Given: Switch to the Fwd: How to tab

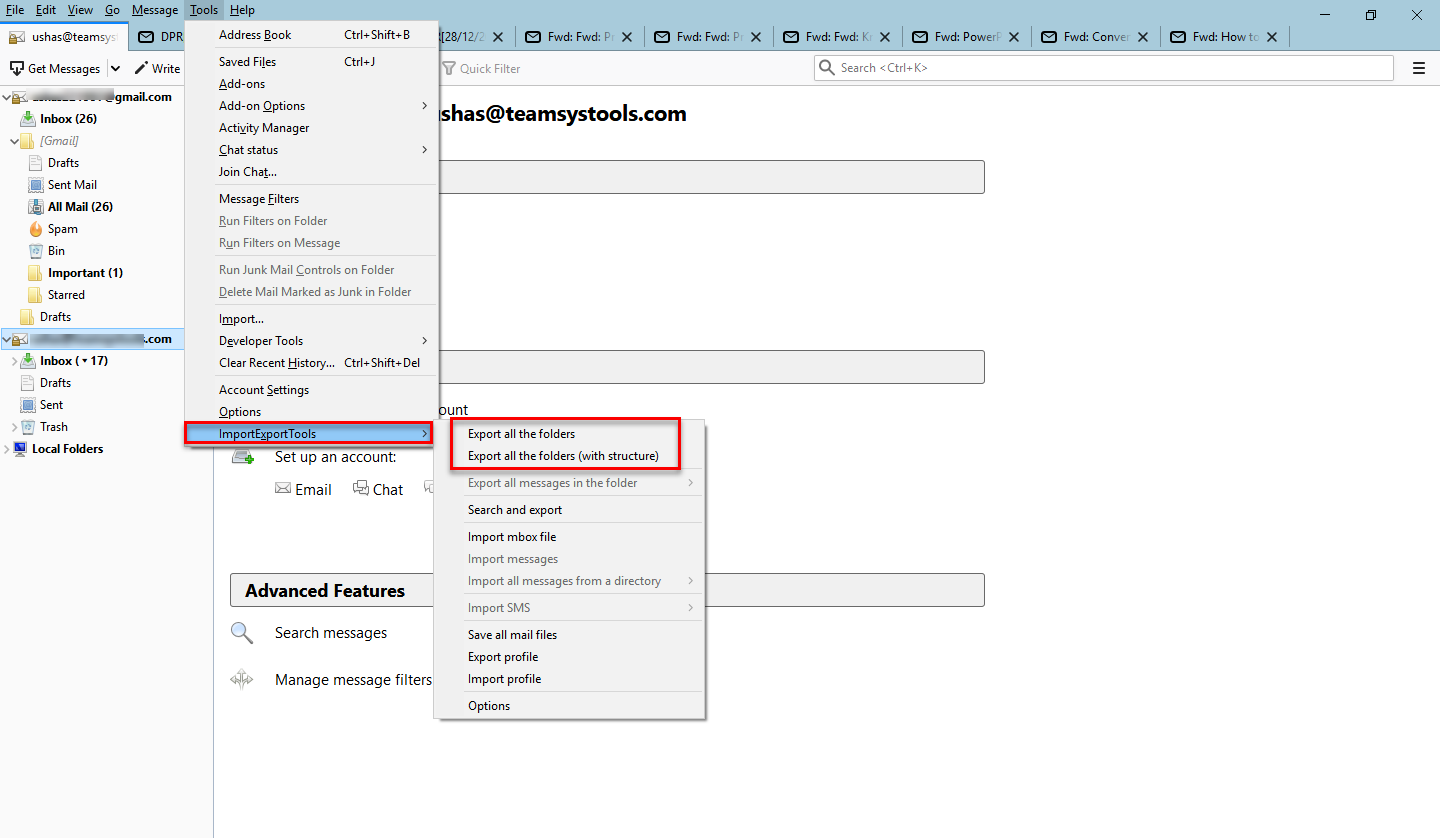Looking at the screenshot, I should click(1225, 37).
